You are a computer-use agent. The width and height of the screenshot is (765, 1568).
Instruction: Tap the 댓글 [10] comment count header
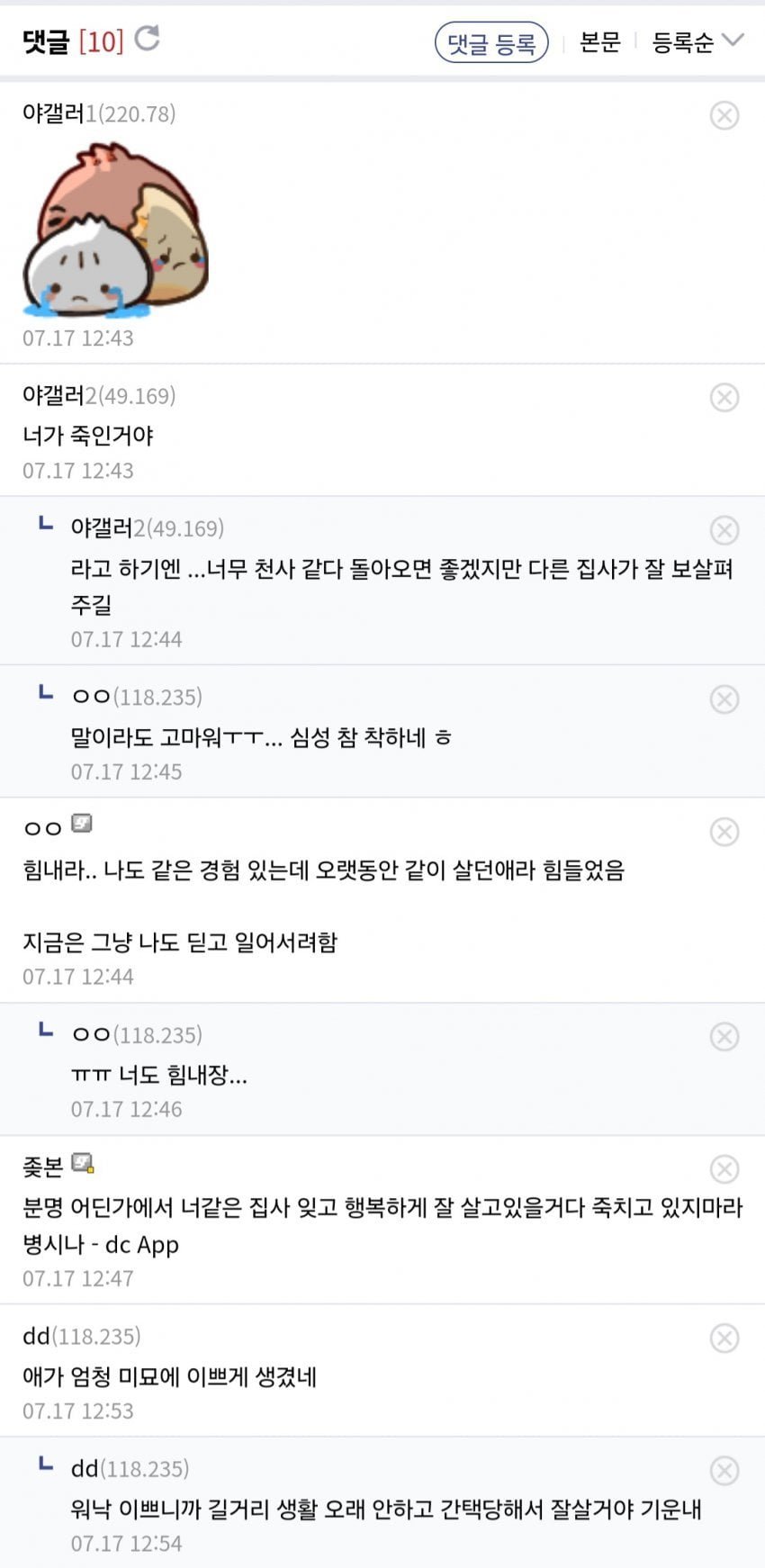click(x=73, y=41)
